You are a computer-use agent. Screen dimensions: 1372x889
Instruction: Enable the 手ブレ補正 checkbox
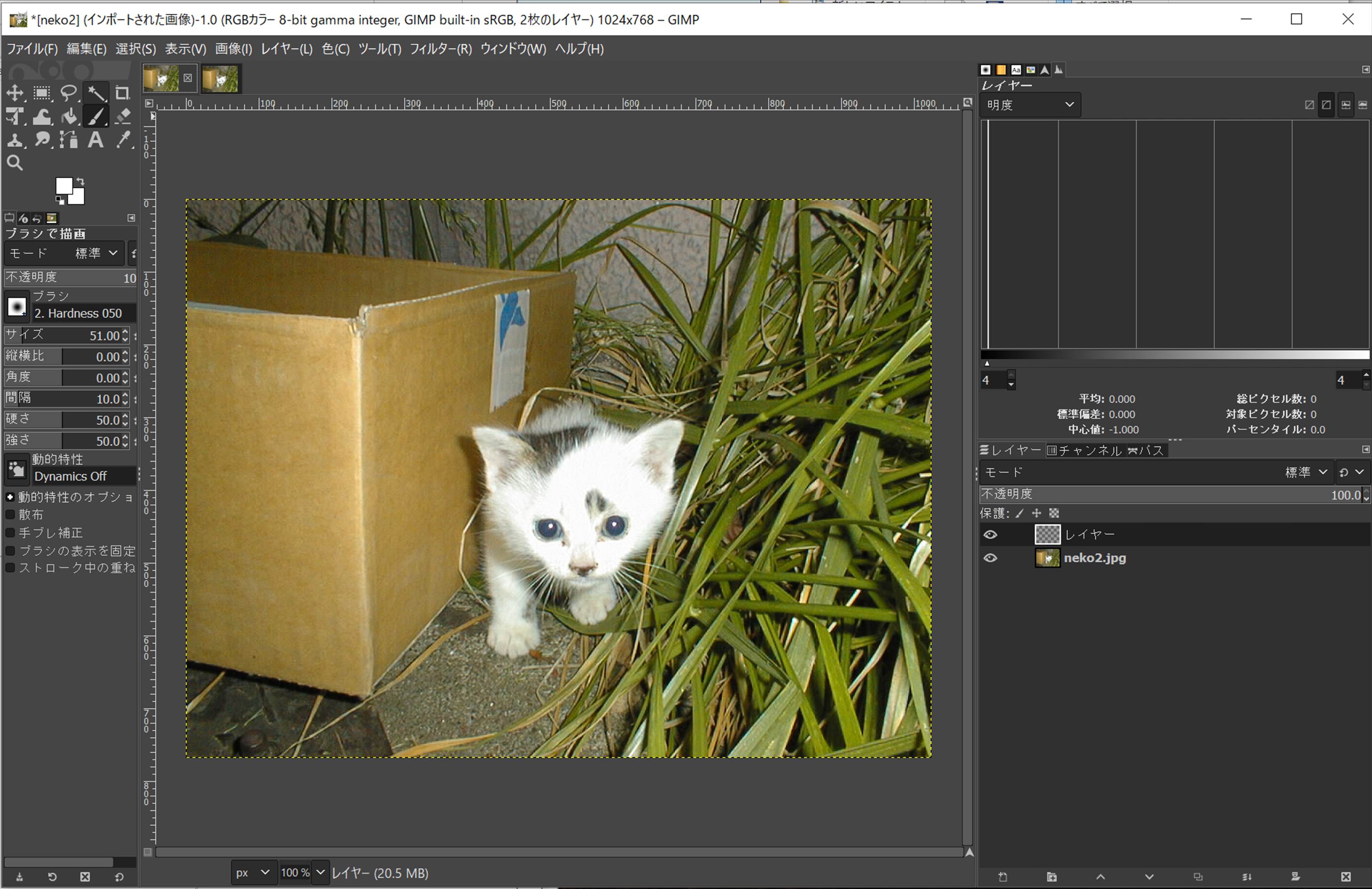10,533
